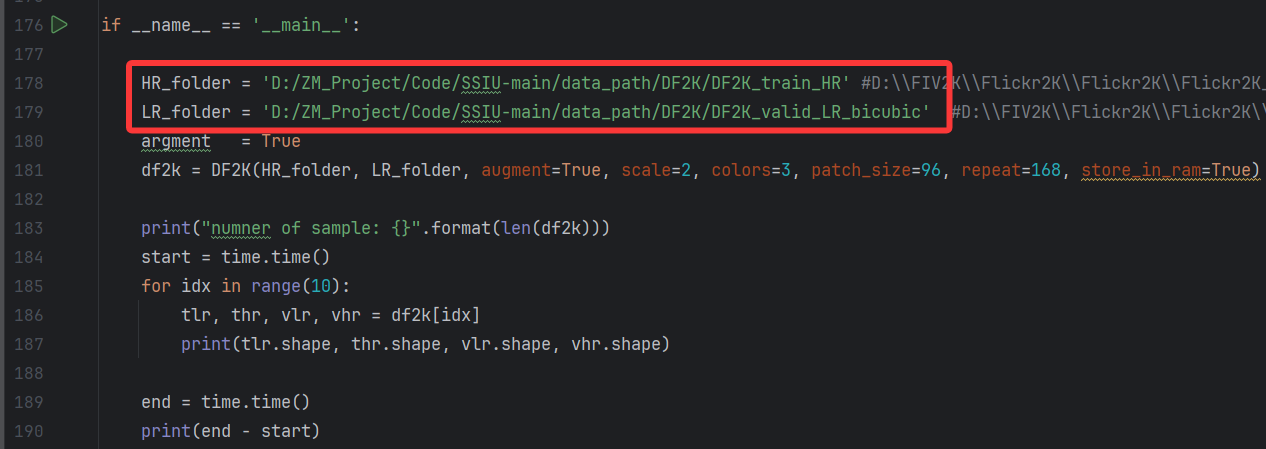Image resolution: width=1266 pixels, height=449 pixels.
Task: Click the 'repeat=168' argument
Action: pos(1011,170)
